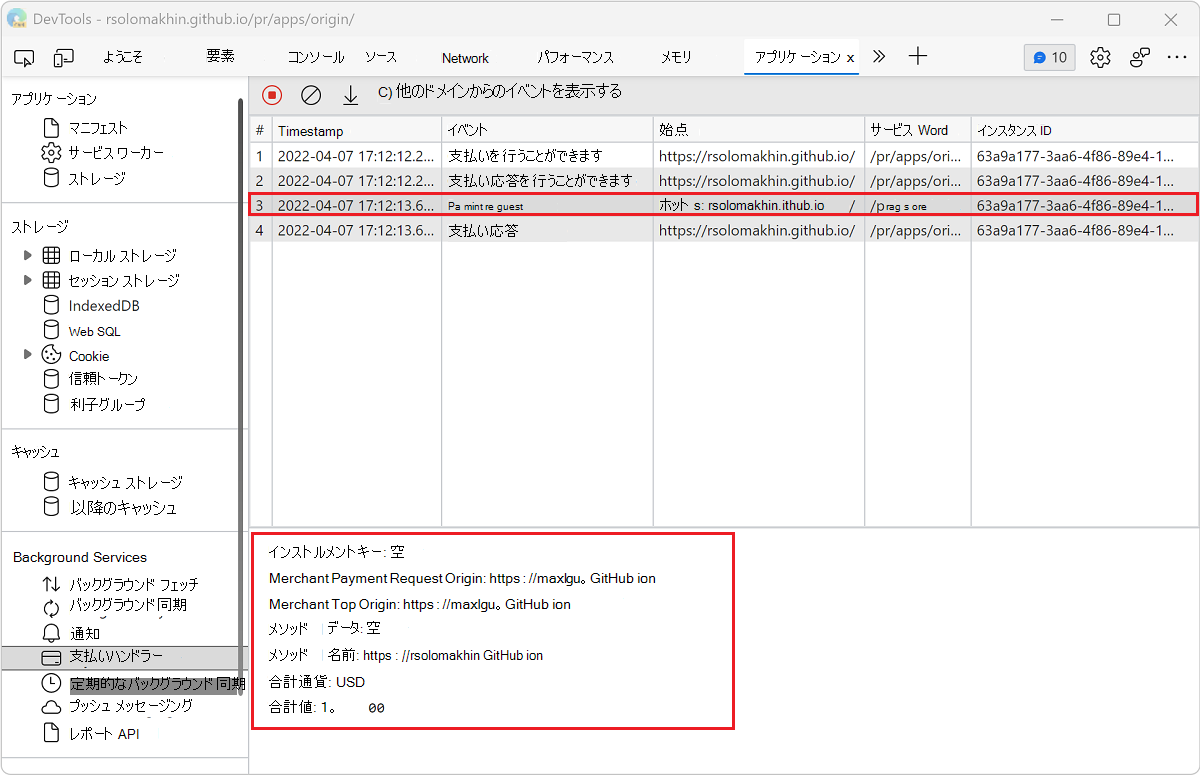Viewport: 1200px width, 775px height.
Task: Select the ストレージ cylinder icon under アプリケーション
Action: click(x=51, y=178)
